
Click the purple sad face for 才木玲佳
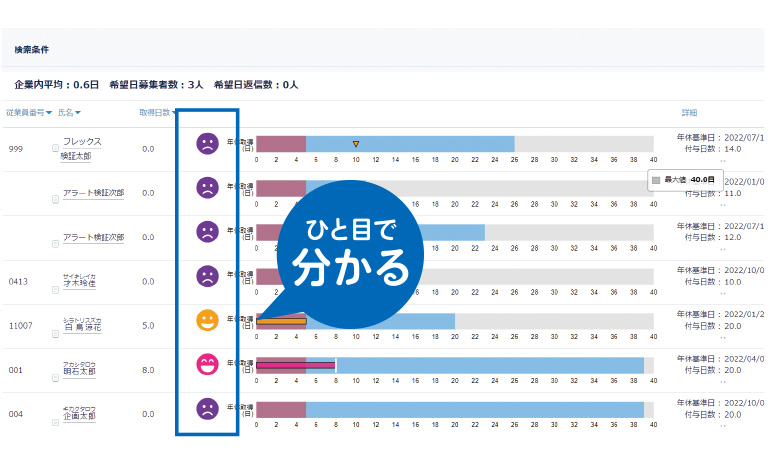(207, 276)
